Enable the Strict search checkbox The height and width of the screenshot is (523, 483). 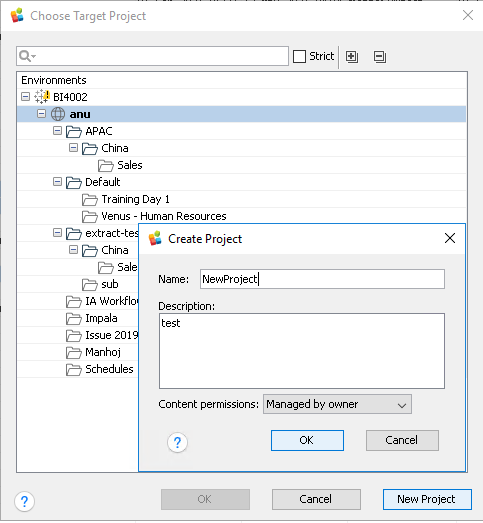point(299,56)
